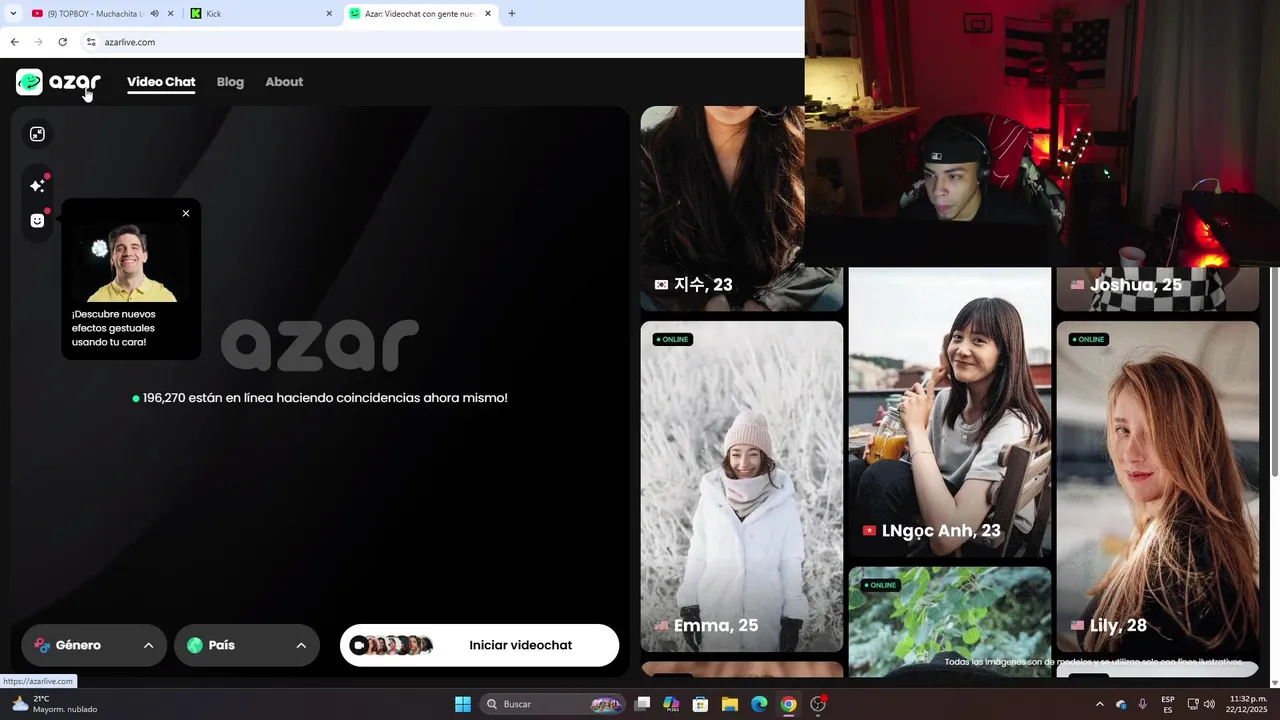Open Microsoft 365 Copilot taskbar icon
Image resolution: width=1280 pixels, height=720 pixels.
pyautogui.click(x=671, y=704)
